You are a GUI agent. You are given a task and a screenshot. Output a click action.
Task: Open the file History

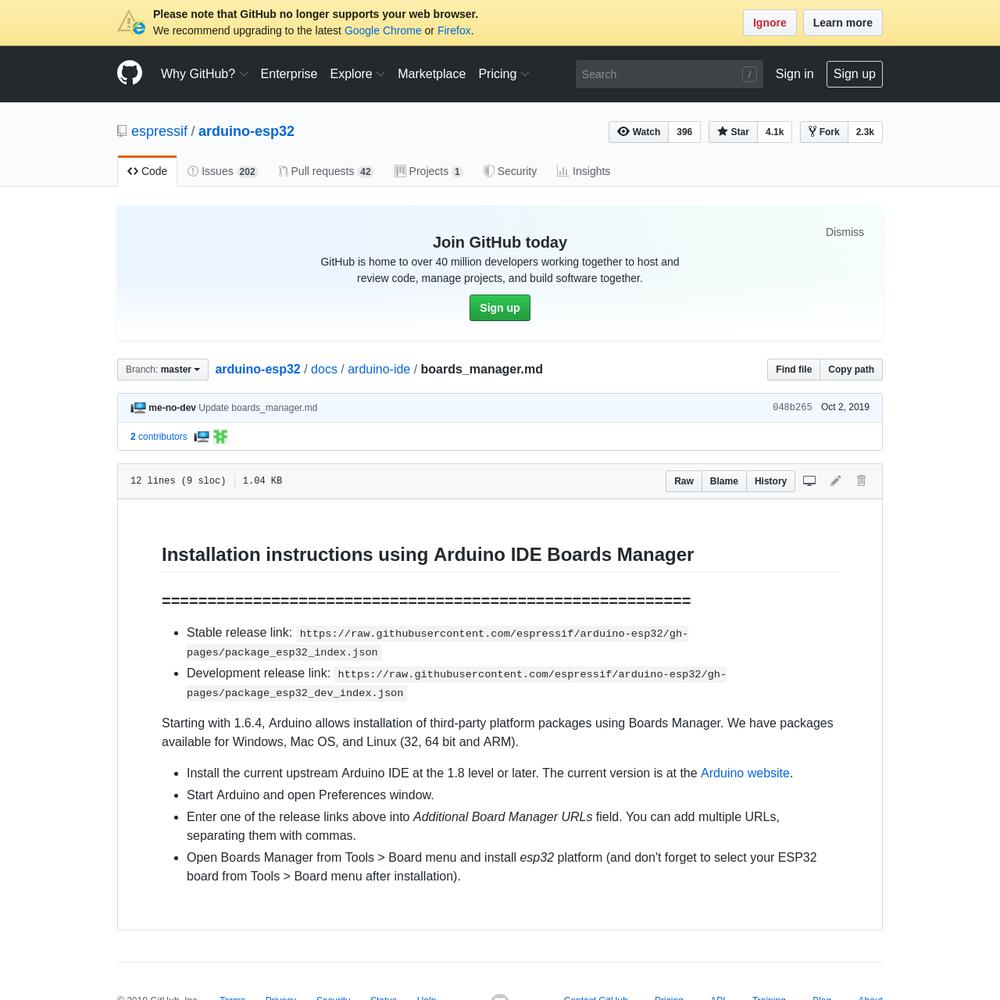770,482
